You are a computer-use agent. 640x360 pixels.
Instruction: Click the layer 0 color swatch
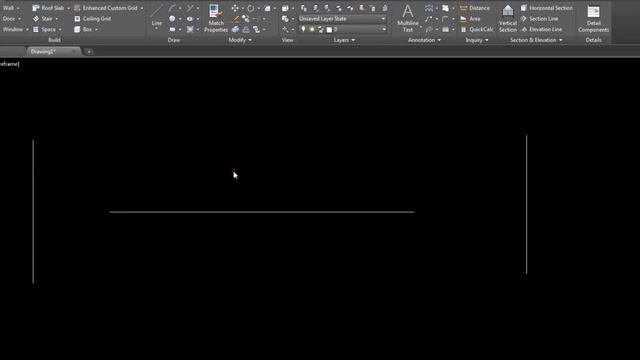pos(329,29)
